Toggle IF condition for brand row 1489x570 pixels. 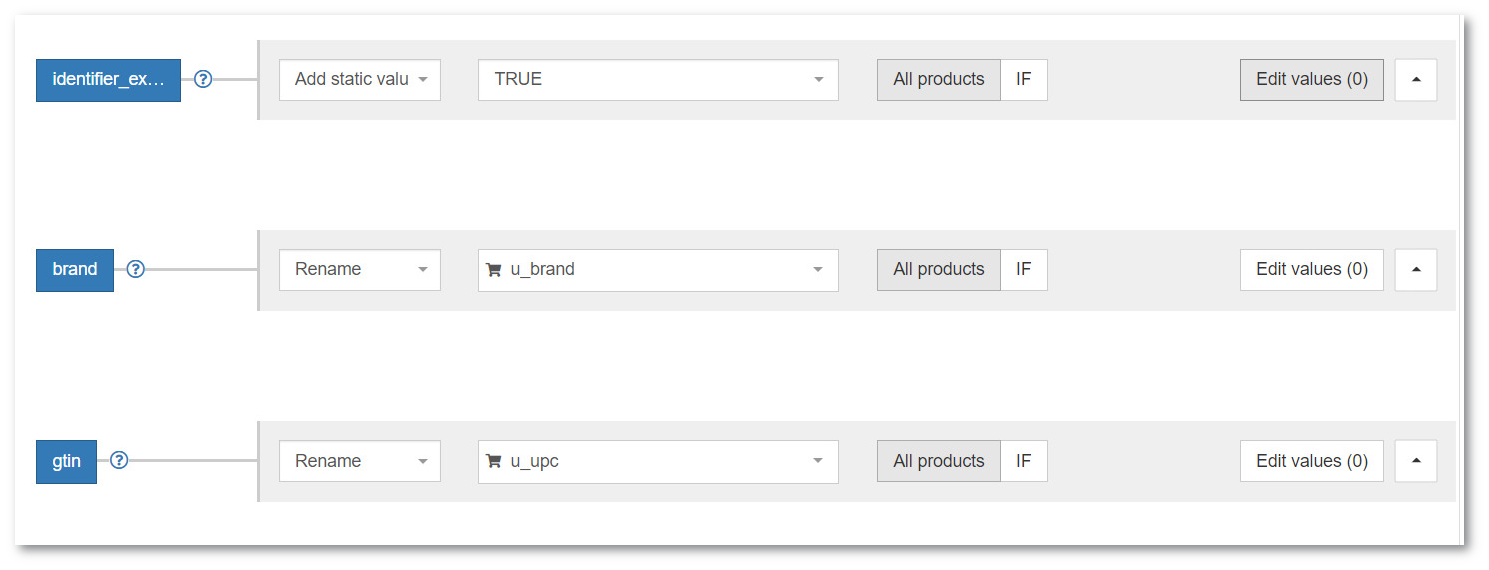coord(1024,270)
